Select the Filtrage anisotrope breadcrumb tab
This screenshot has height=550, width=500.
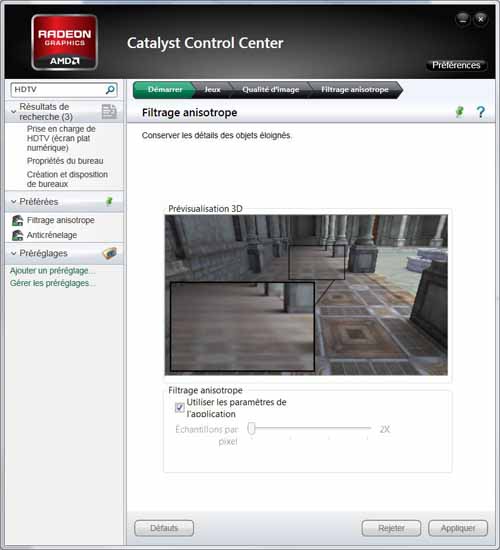tap(355, 90)
